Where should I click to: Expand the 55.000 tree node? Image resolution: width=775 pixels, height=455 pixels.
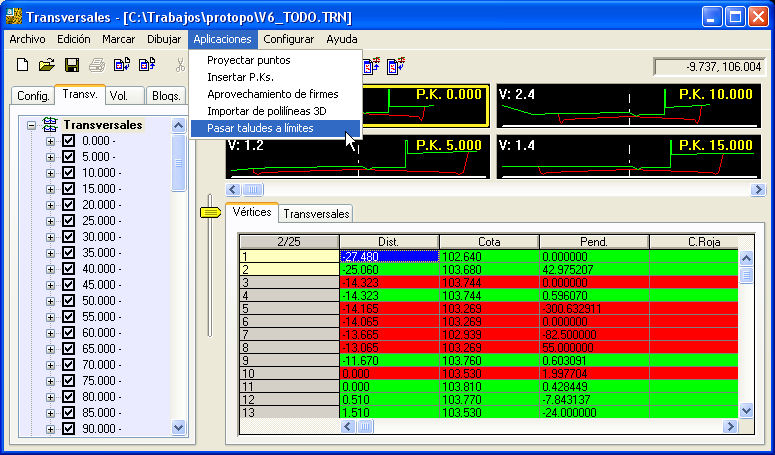[x=50, y=317]
